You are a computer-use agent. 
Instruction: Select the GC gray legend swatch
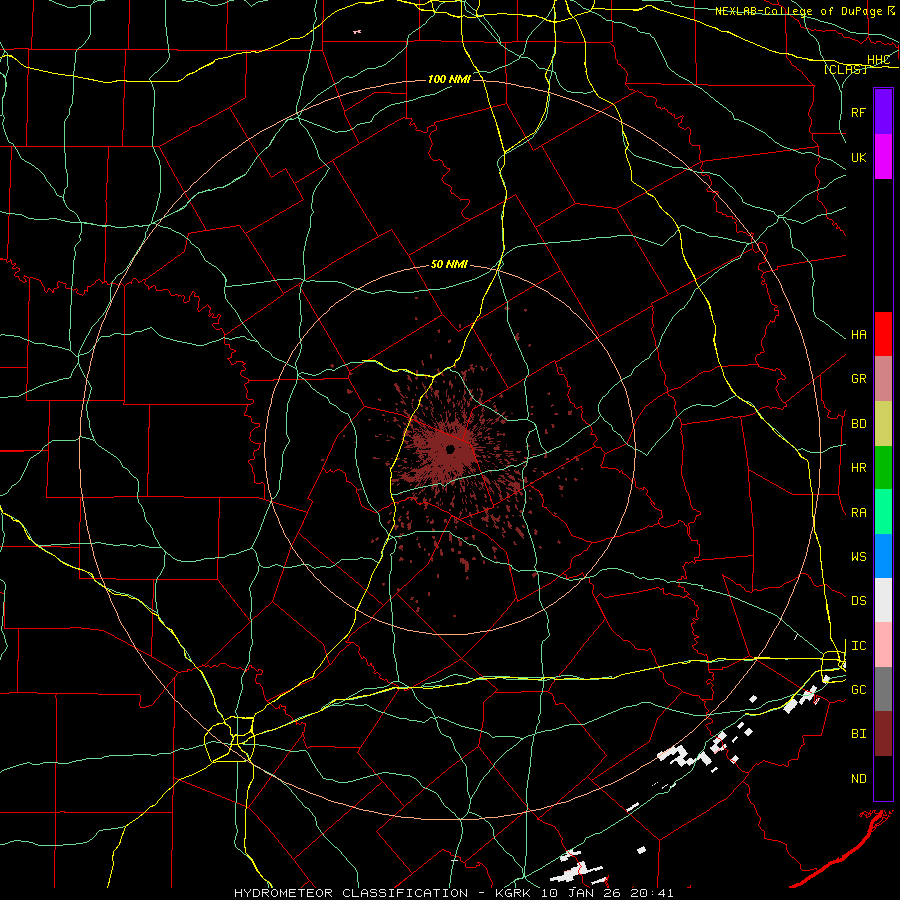(883, 689)
